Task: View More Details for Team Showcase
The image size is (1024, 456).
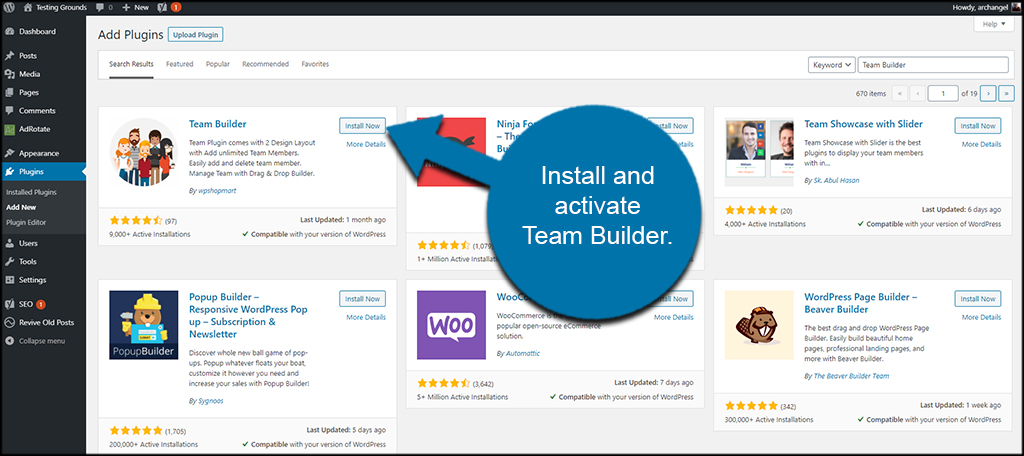Action: [981, 144]
